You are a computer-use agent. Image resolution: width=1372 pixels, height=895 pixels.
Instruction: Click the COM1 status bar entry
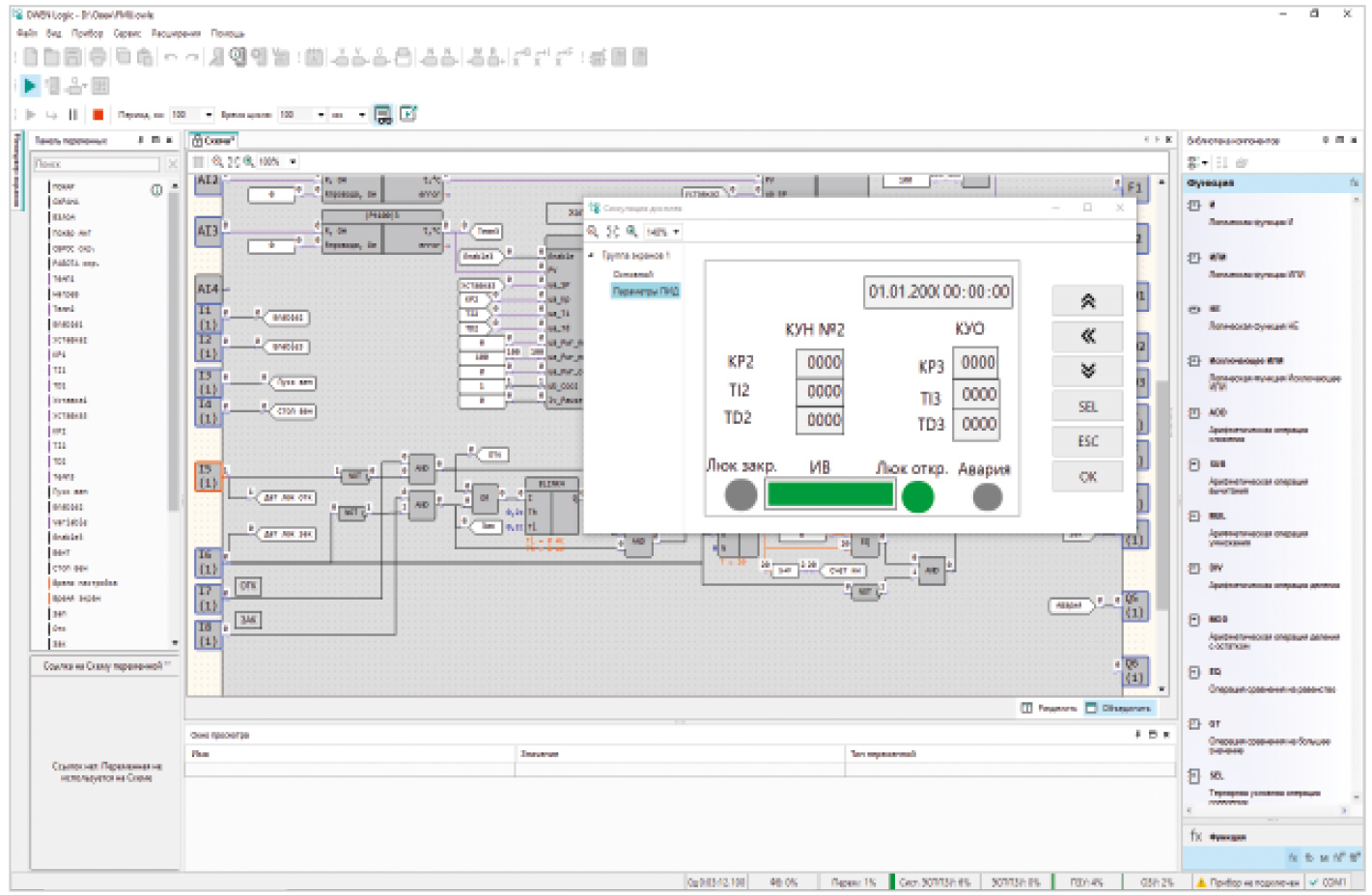tap(1329, 882)
